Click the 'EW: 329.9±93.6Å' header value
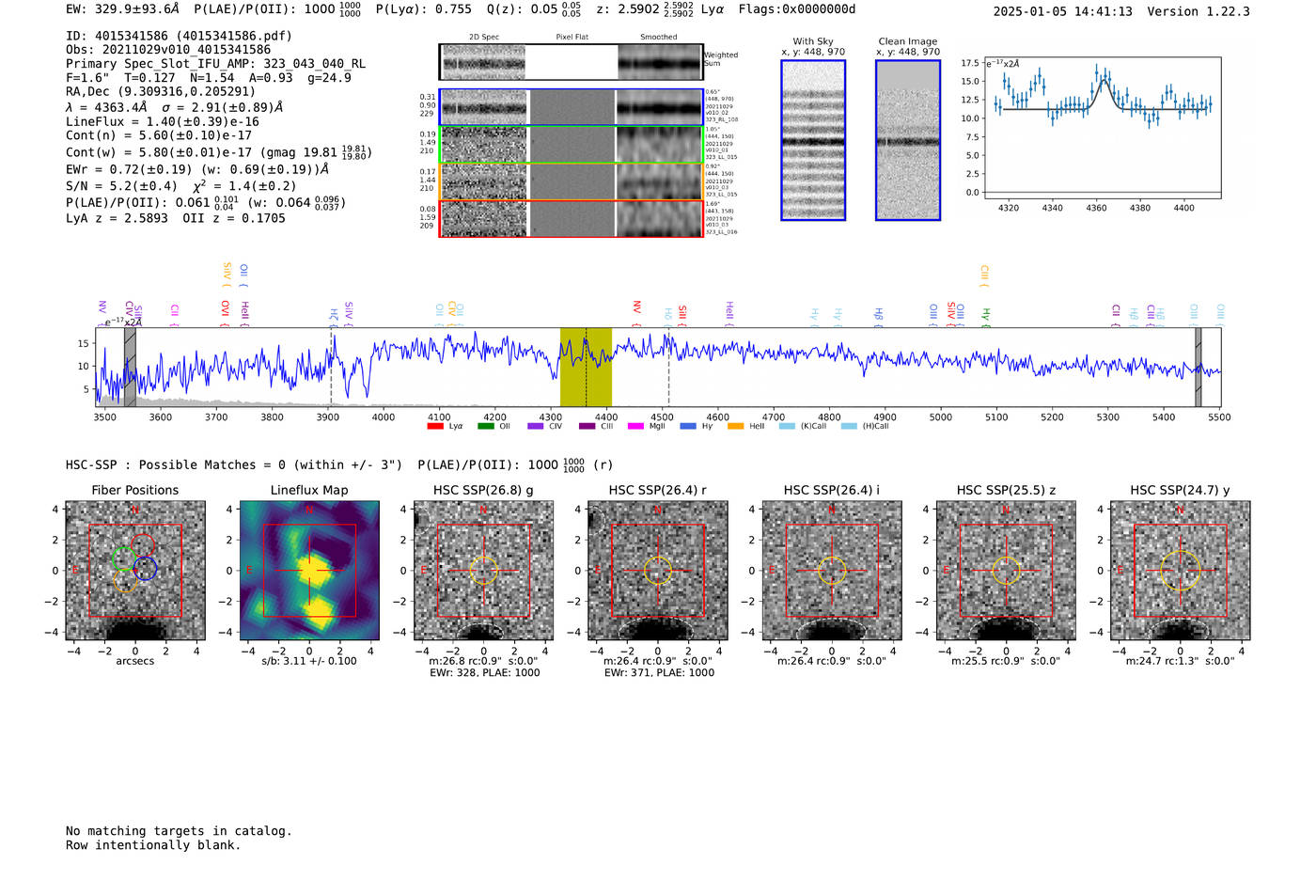Screen dimensions: 1316x896 (122, 9)
